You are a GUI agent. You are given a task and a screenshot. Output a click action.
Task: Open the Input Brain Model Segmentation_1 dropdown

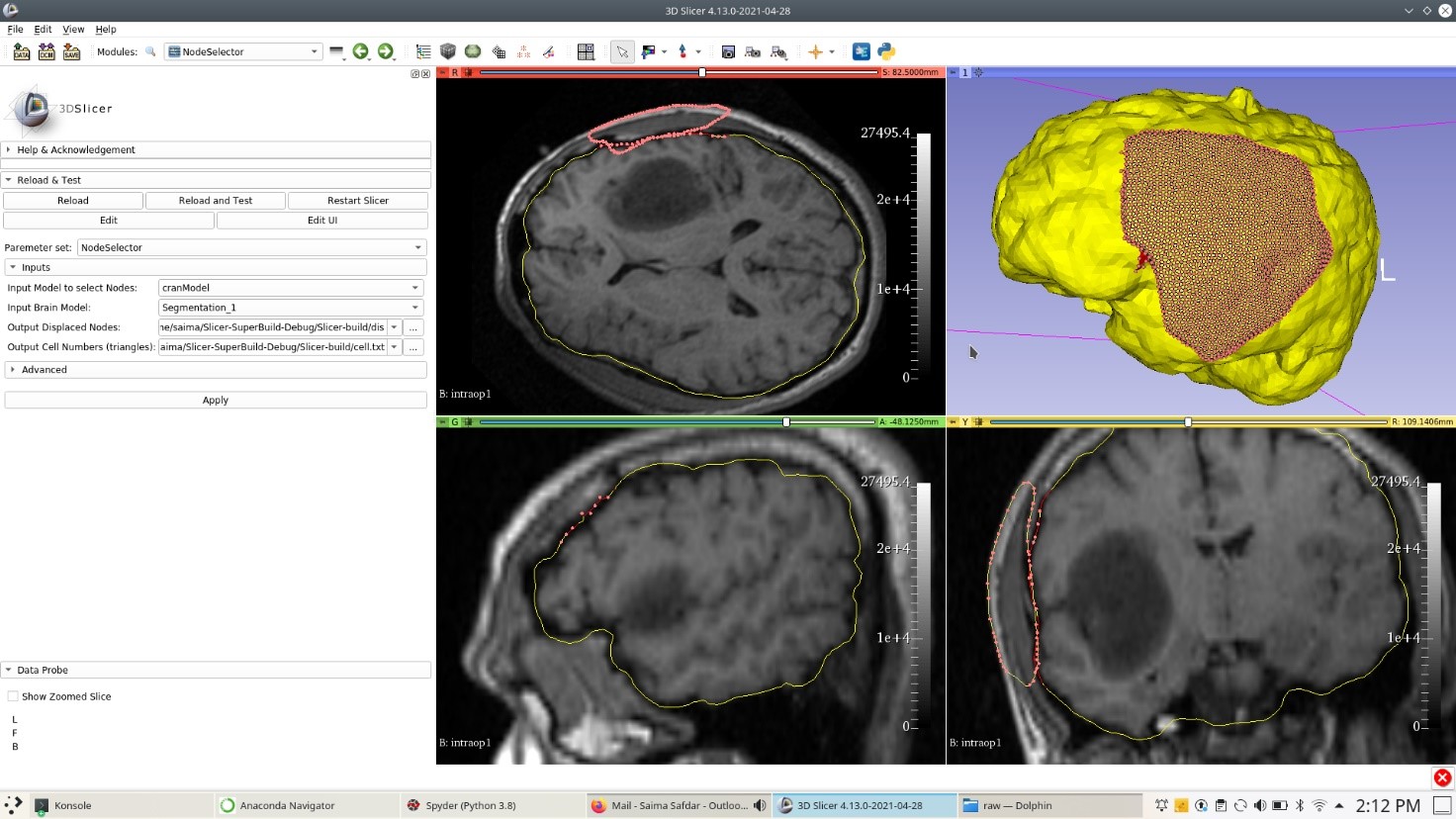291,308
